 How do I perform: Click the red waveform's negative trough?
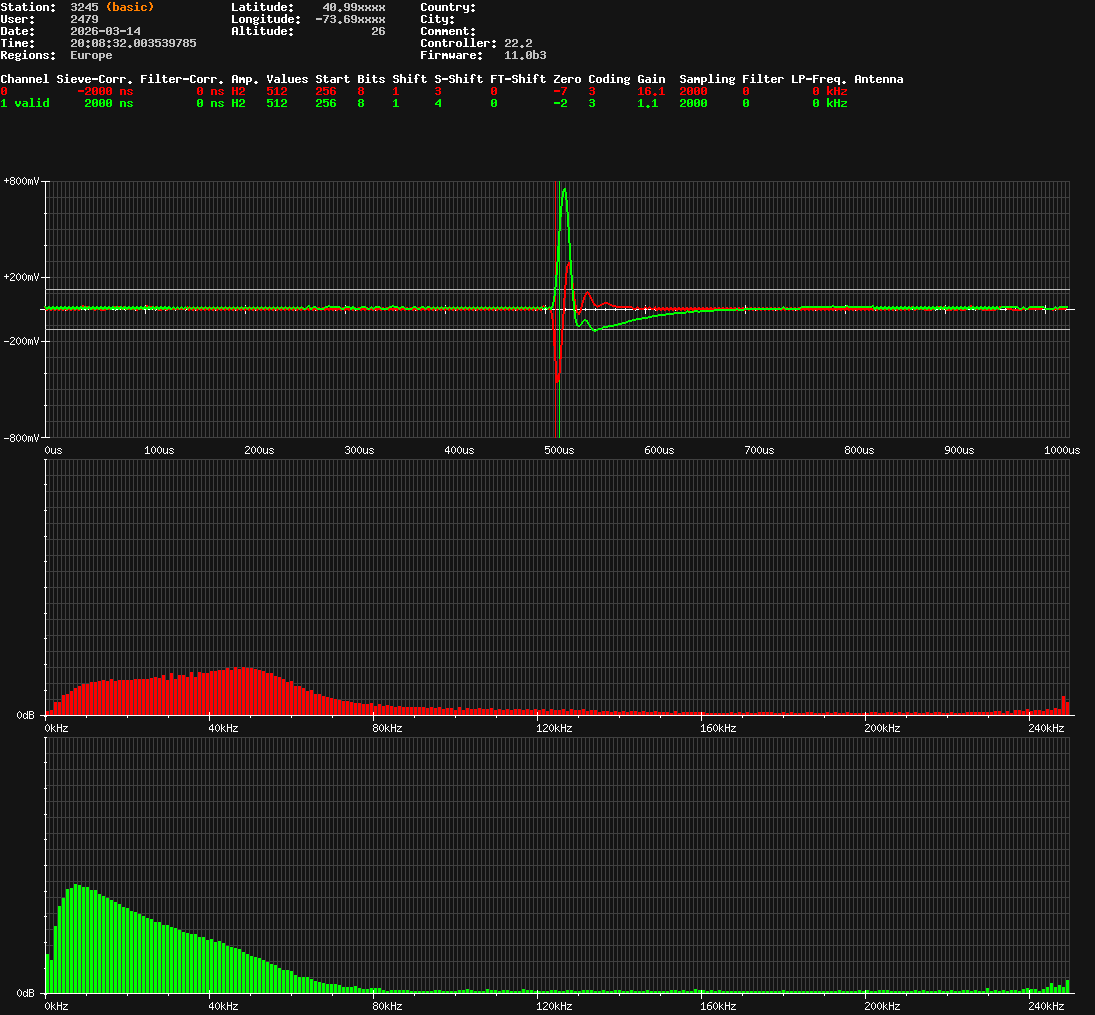pos(557,378)
